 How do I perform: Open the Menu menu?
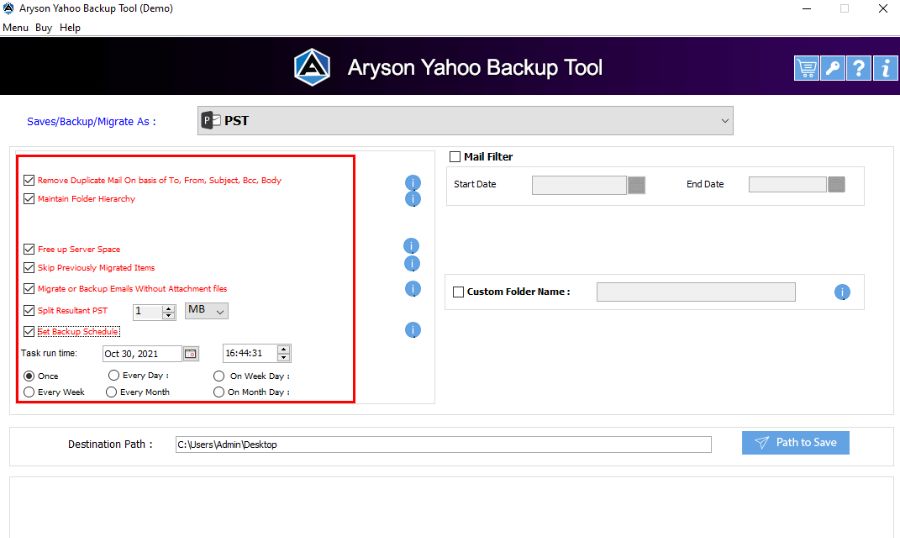15,28
